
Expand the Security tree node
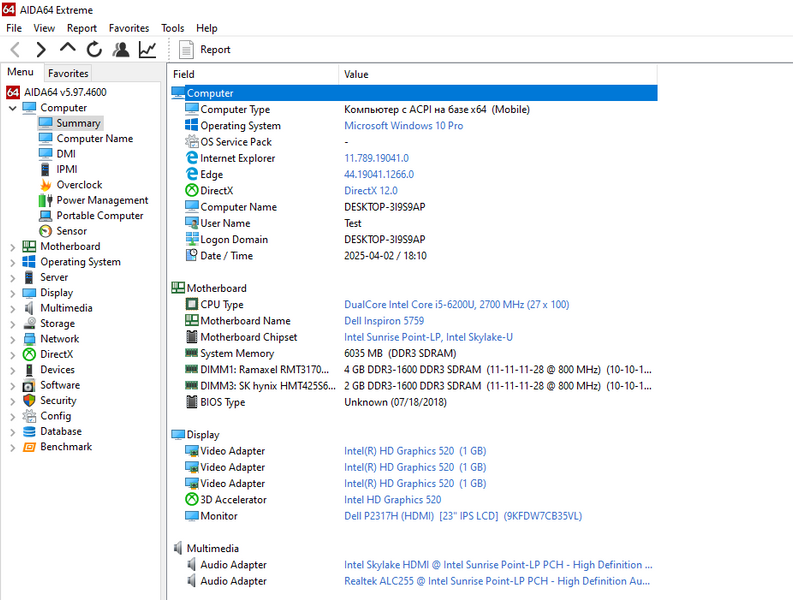point(13,402)
